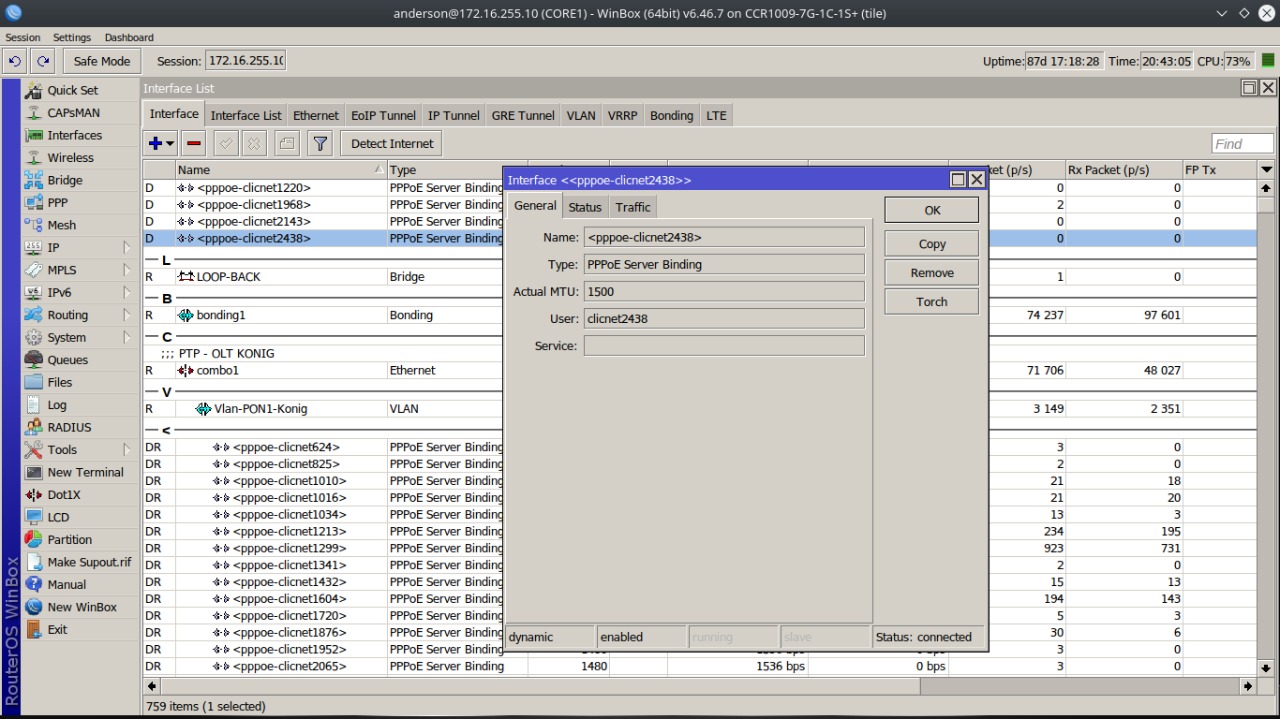
Task: Click the Detect Internet button
Action: (x=392, y=144)
